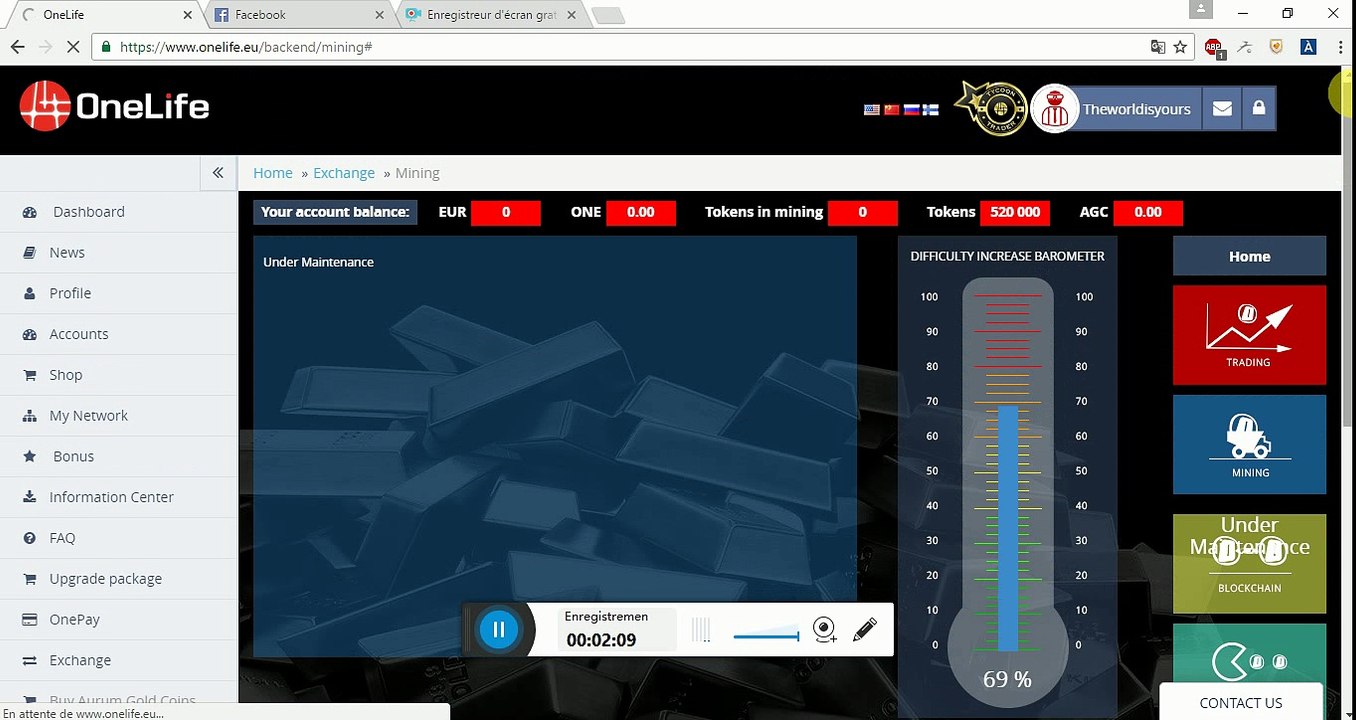1356x720 pixels.
Task: Switch language with Chinese flag
Action: (891, 110)
